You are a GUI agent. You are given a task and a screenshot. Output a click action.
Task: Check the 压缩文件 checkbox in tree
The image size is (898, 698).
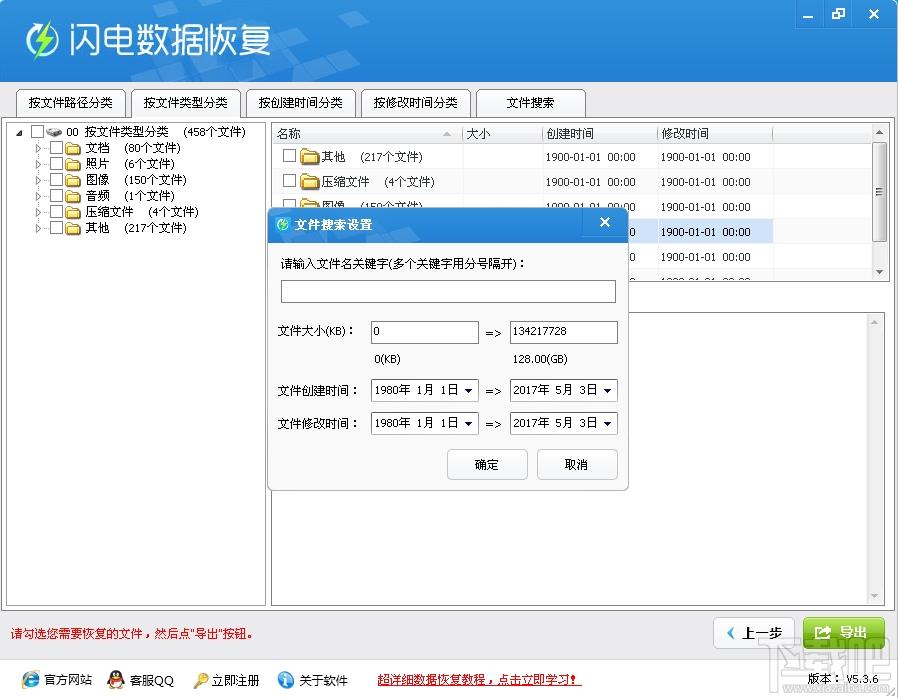56,212
